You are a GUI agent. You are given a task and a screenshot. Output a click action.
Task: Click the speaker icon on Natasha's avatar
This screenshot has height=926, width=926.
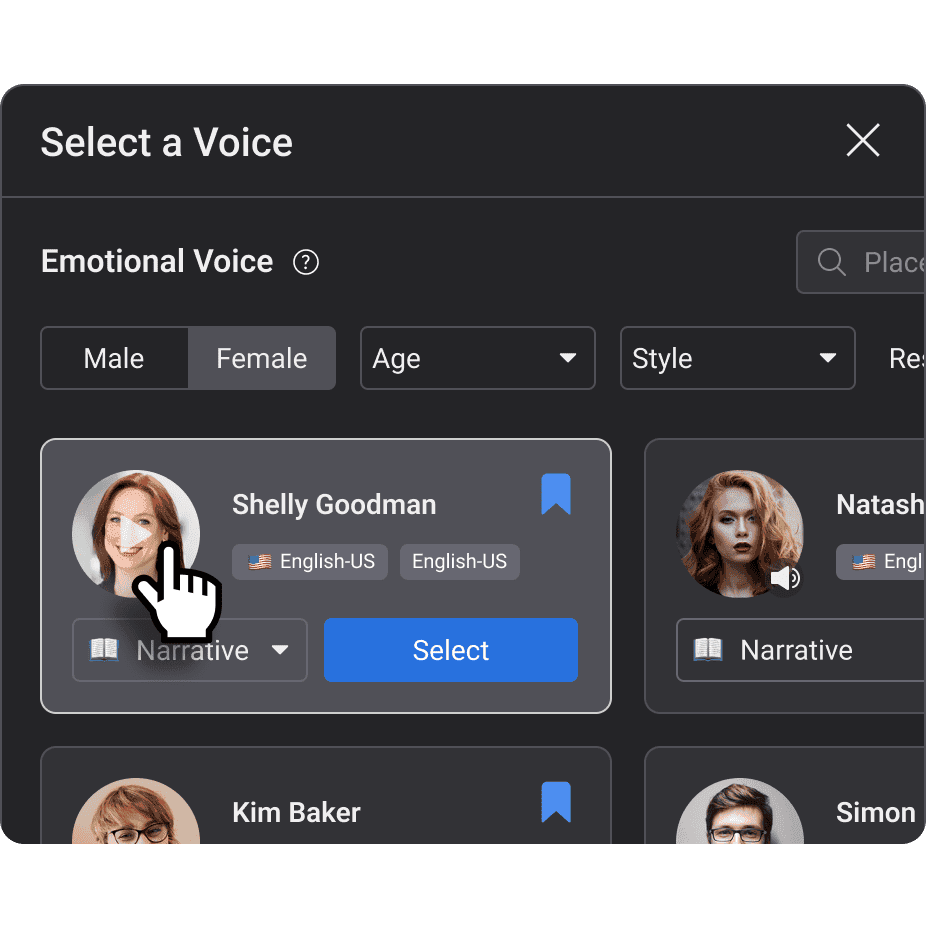coord(786,578)
